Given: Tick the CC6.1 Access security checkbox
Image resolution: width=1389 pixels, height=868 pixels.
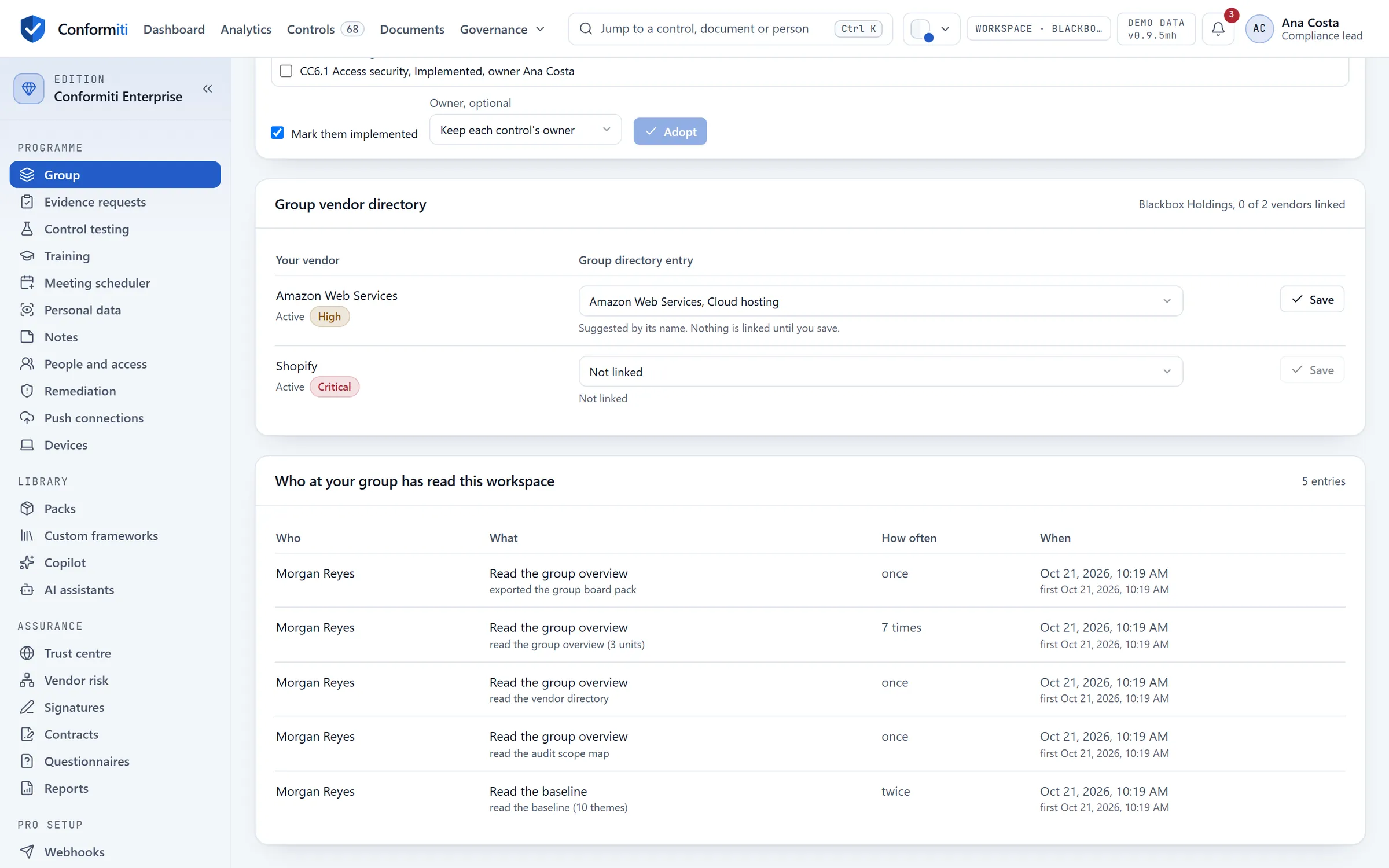Looking at the screenshot, I should coord(286,71).
